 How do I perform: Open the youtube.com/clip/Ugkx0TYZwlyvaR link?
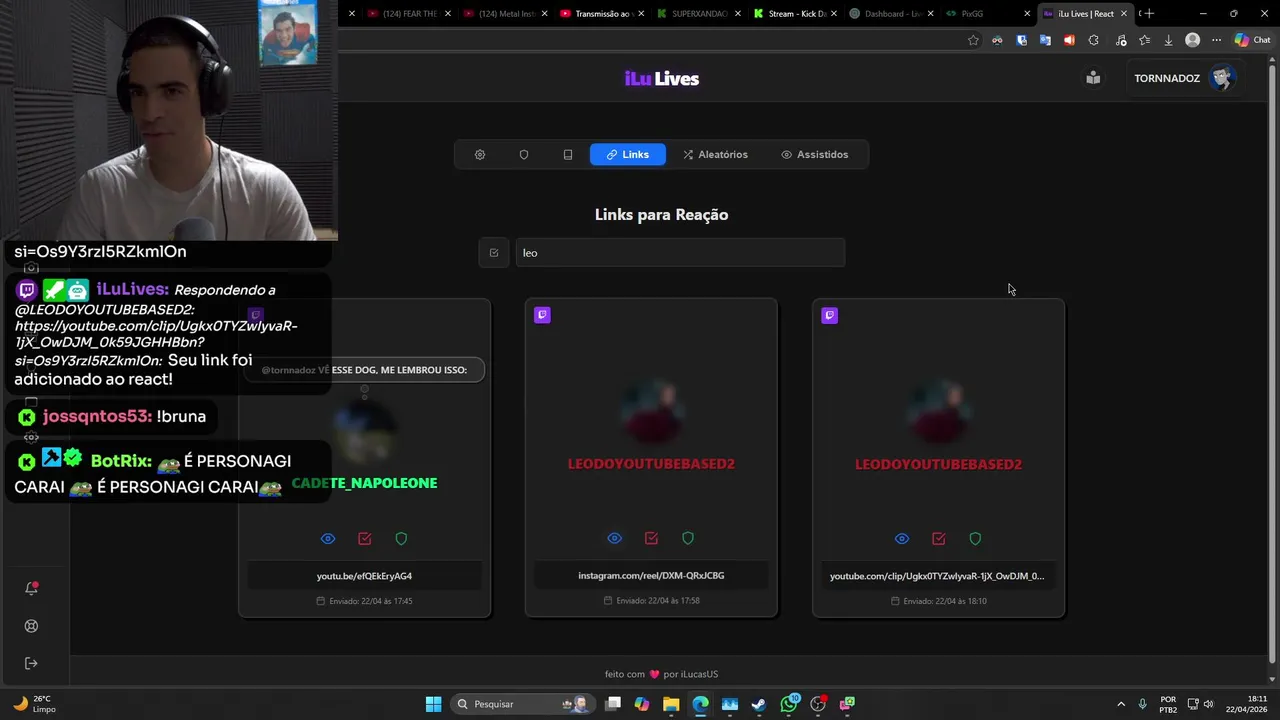938,576
